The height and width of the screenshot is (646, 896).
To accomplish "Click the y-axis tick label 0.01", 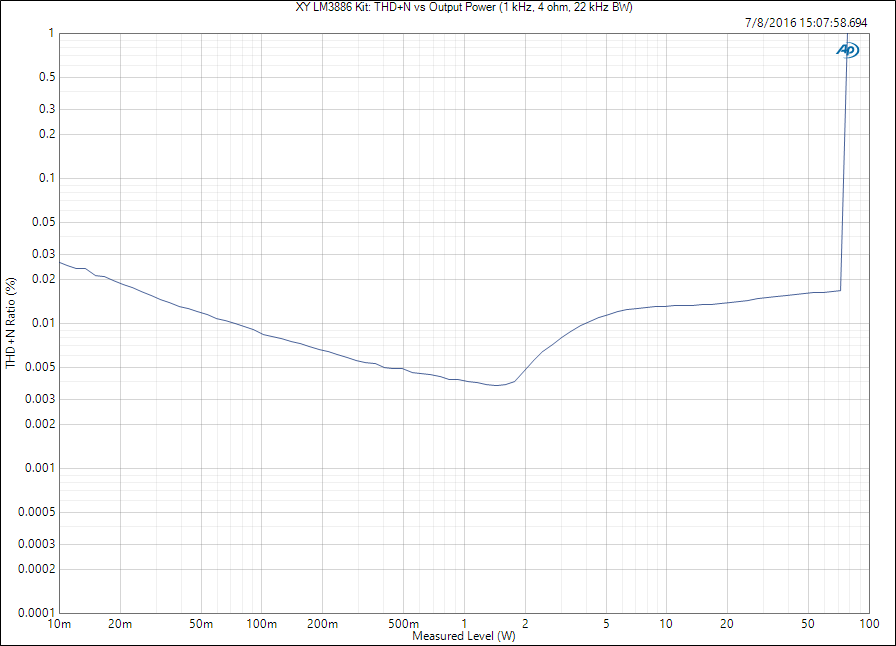I will 44,323.
